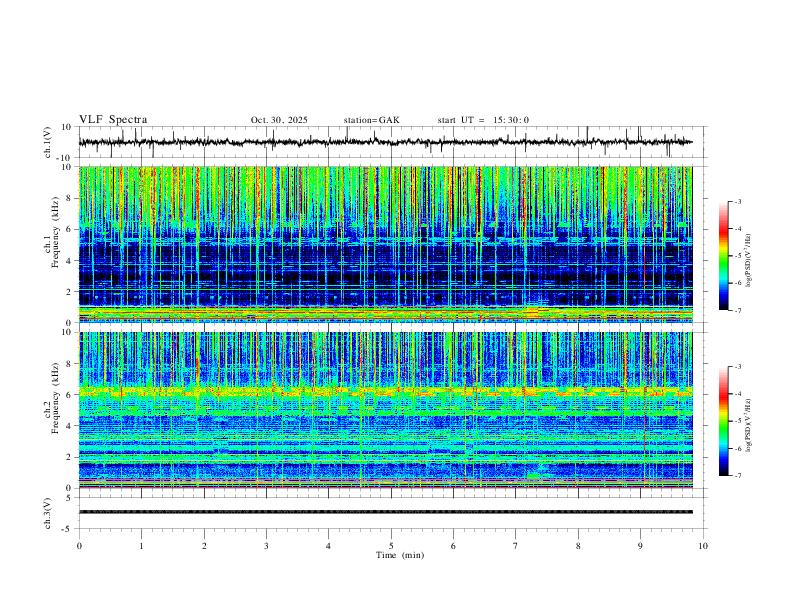Screen dimensions: 792x612
Task: Click the 'start UT = 15:30:0' text
Action: 483,120
